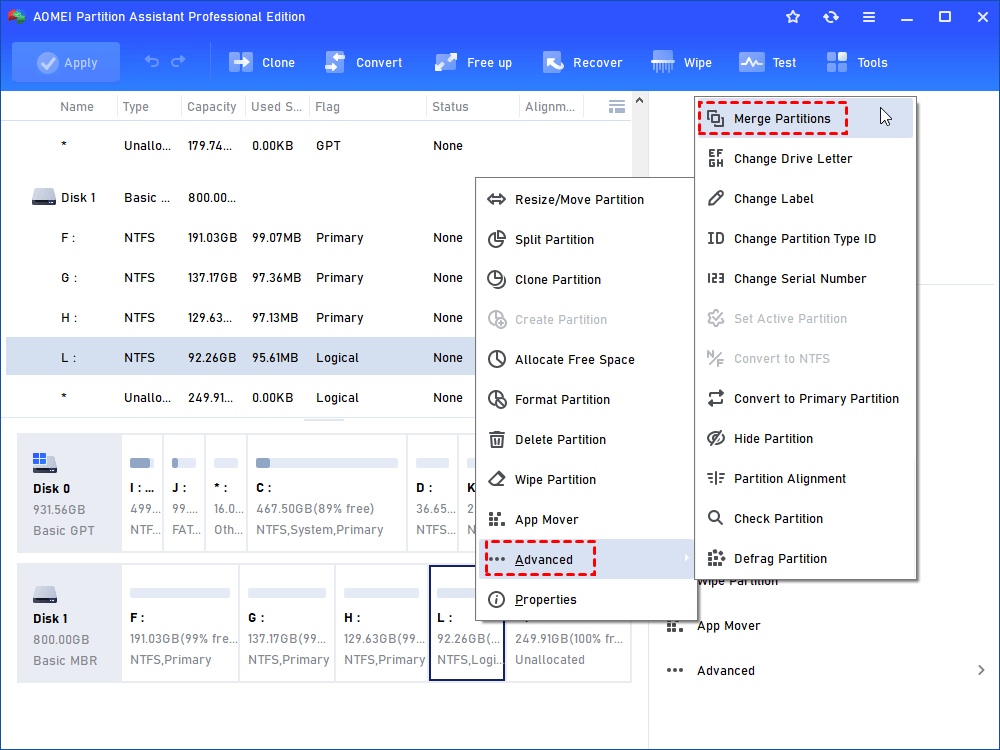Open the Free up toolbar menu
This screenshot has width=1000, height=750.
tap(473, 62)
